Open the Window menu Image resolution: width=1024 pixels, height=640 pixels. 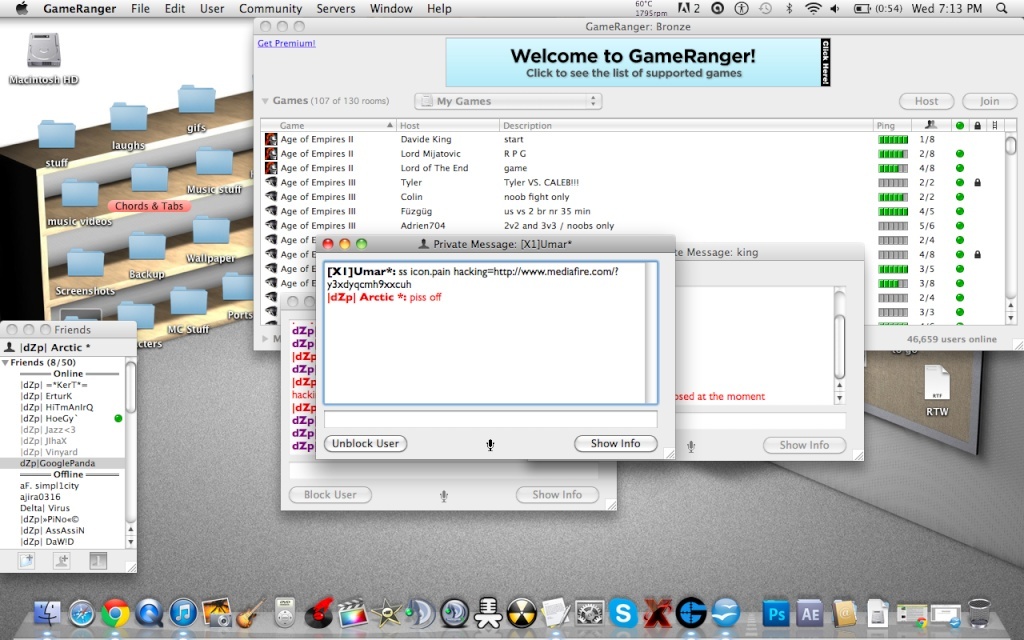[x=391, y=8]
